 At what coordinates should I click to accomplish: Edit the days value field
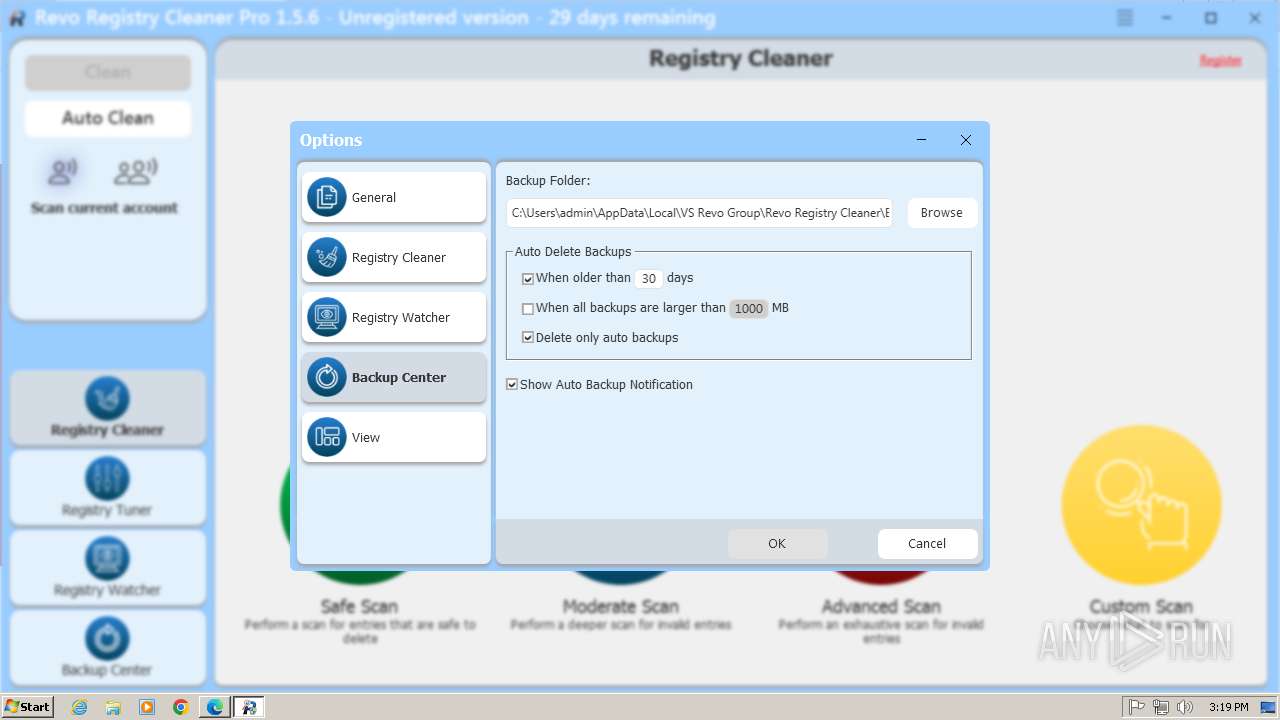point(649,279)
